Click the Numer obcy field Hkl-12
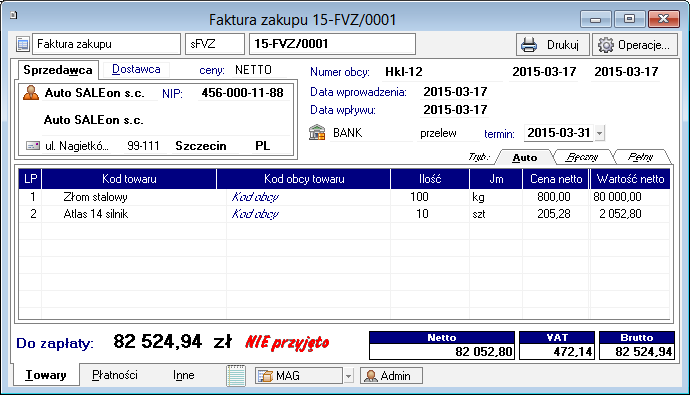 pos(442,72)
